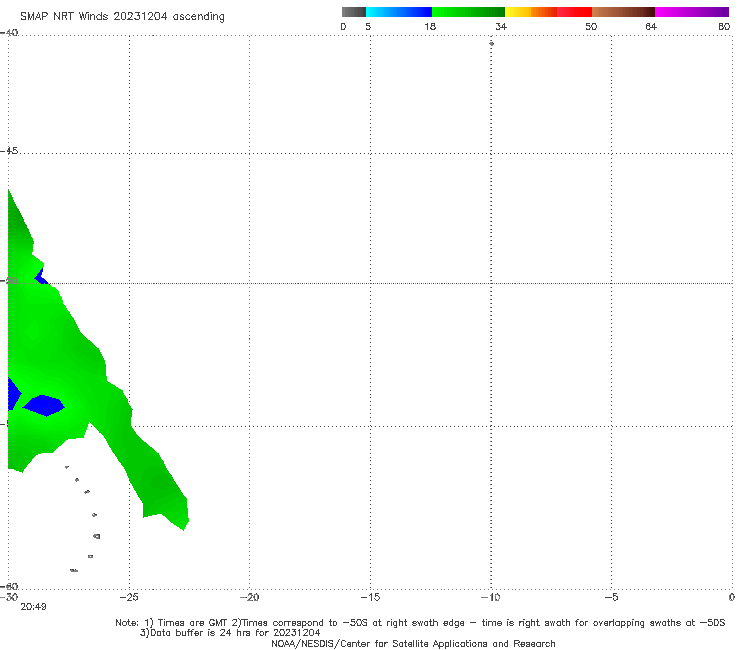Click the longitude axis label "-5"
Viewport: 740px width, 650px height.
(611, 597)
